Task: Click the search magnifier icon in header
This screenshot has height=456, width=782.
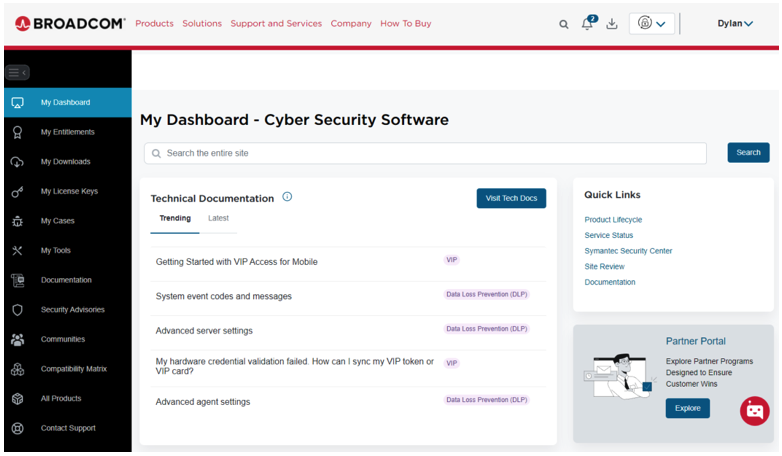Action: pos(563,24)
